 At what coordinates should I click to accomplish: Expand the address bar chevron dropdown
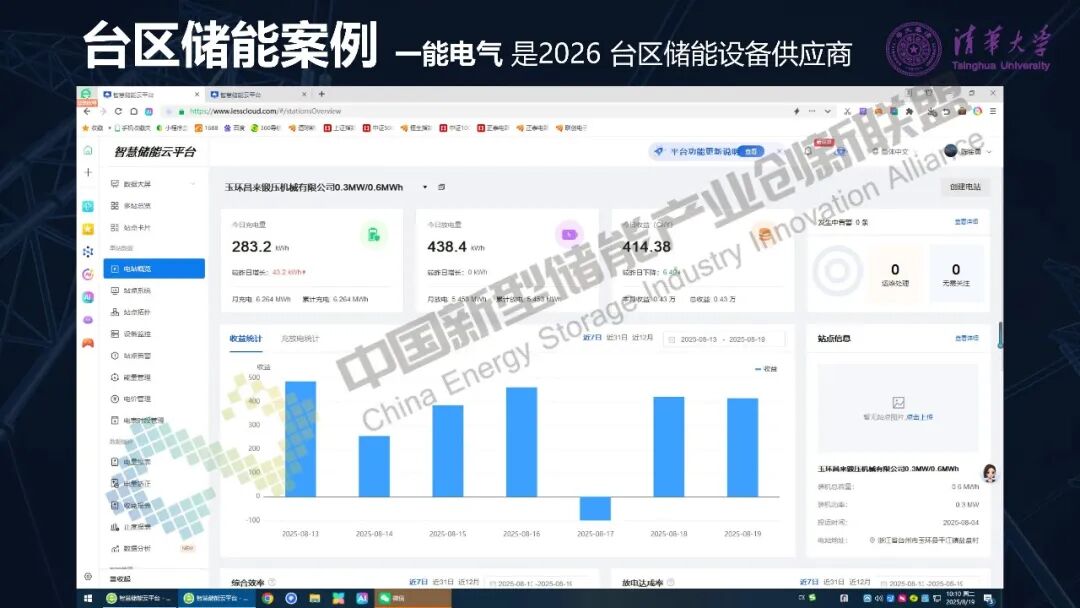827,111
